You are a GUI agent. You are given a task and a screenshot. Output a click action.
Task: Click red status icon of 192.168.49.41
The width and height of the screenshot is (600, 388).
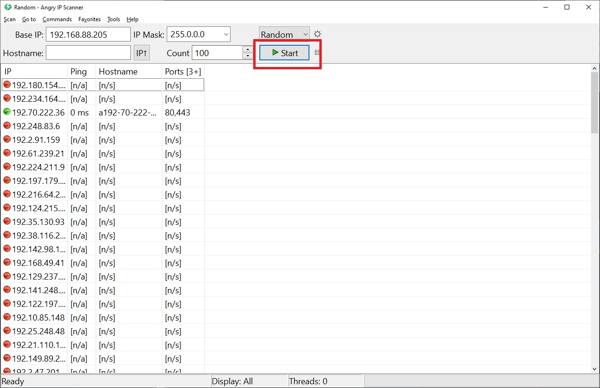[7, 262]
